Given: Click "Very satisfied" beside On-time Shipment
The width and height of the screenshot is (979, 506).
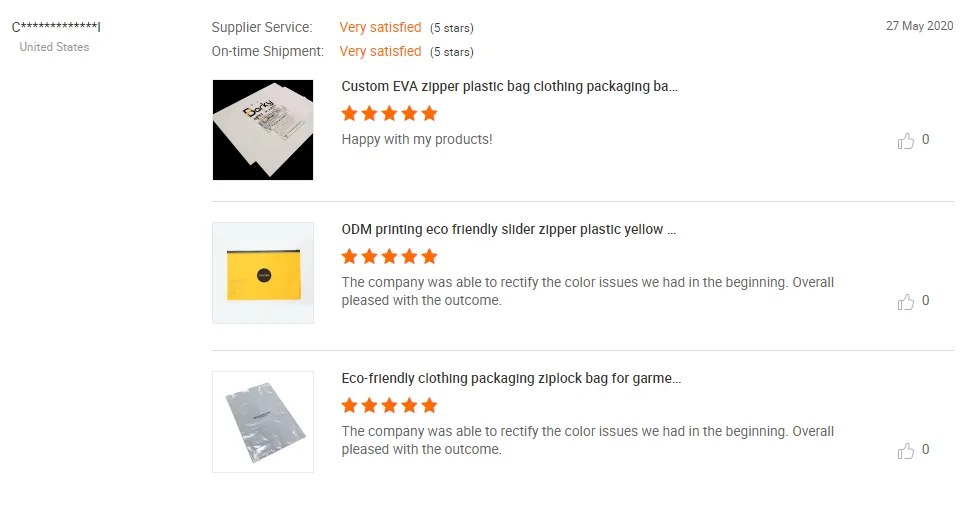Looking at the screenshot, I should (380, 51).
